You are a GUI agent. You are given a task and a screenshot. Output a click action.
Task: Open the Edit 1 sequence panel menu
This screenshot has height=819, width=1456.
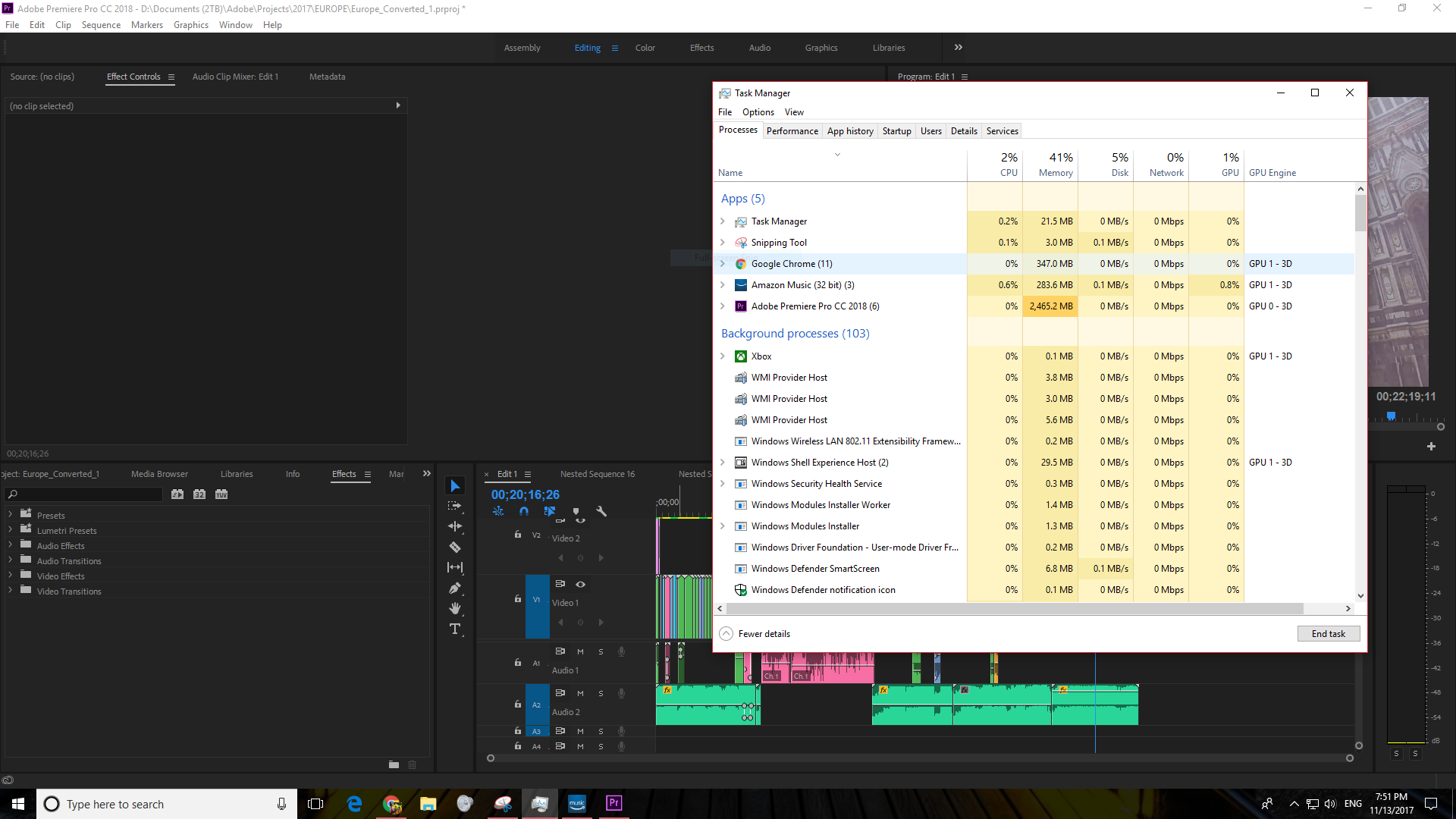click(528, 475)
